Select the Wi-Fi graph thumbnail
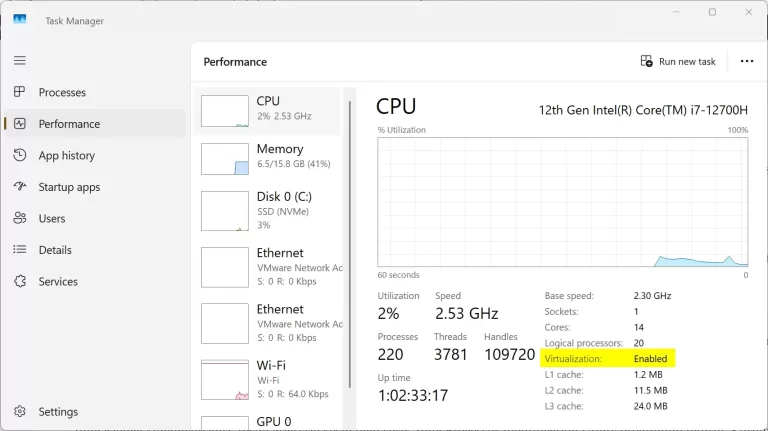The image size is (768, 431). click(225, 380)
